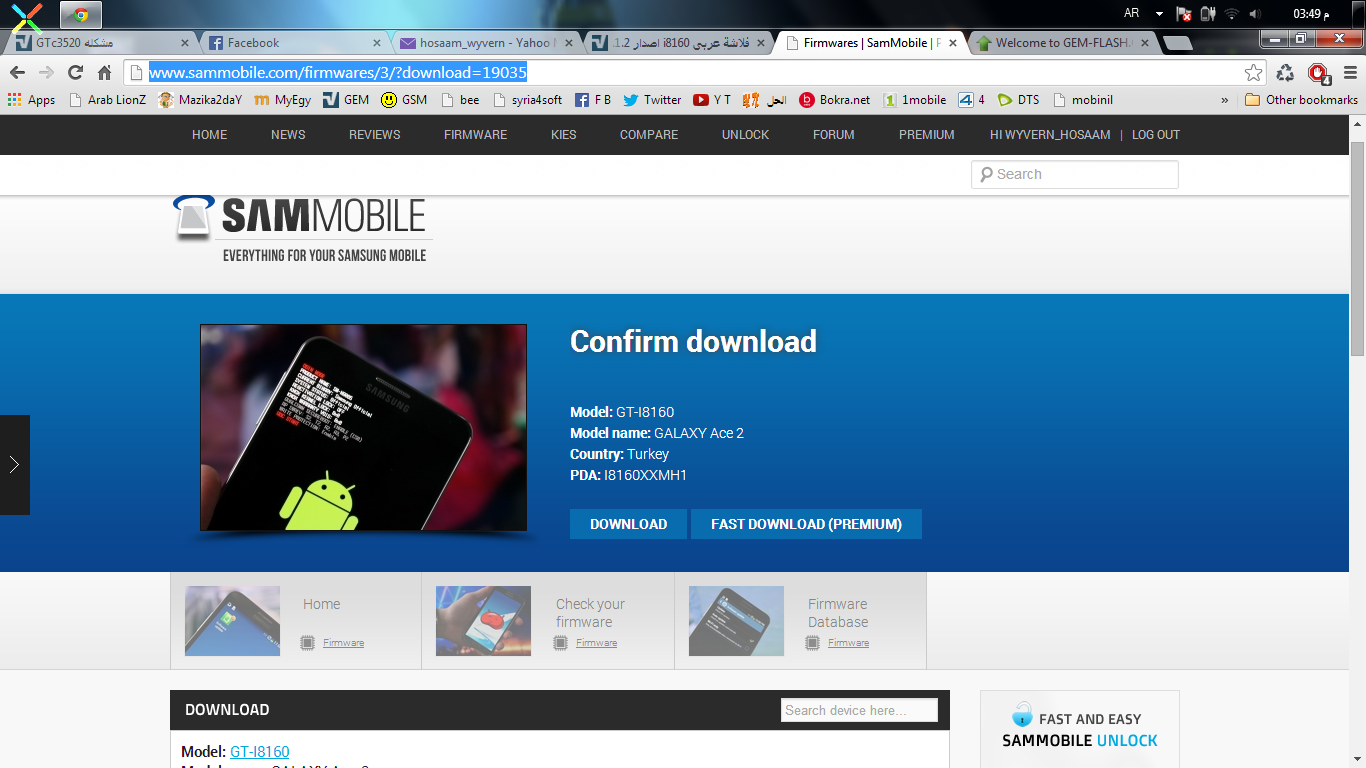Open the FIRMWARE navigation item

click(475, 135)
